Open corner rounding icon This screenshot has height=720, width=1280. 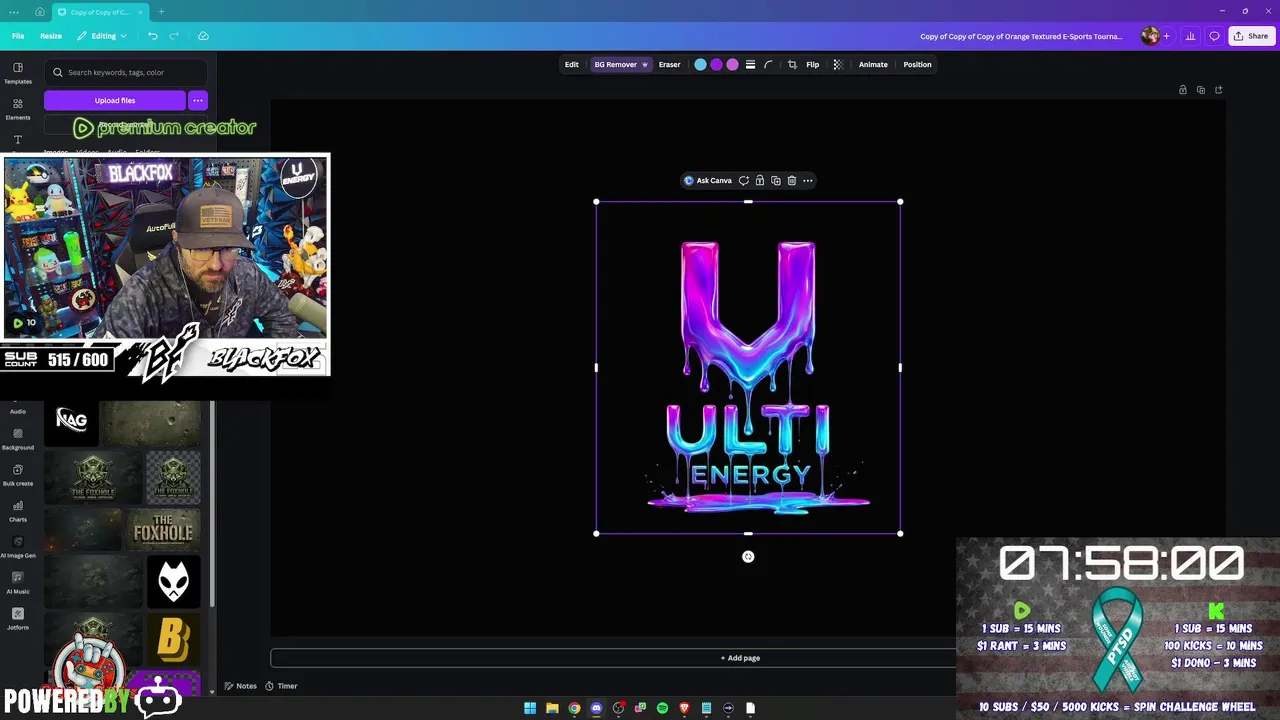pyautogui.click(x=768, y=65)
